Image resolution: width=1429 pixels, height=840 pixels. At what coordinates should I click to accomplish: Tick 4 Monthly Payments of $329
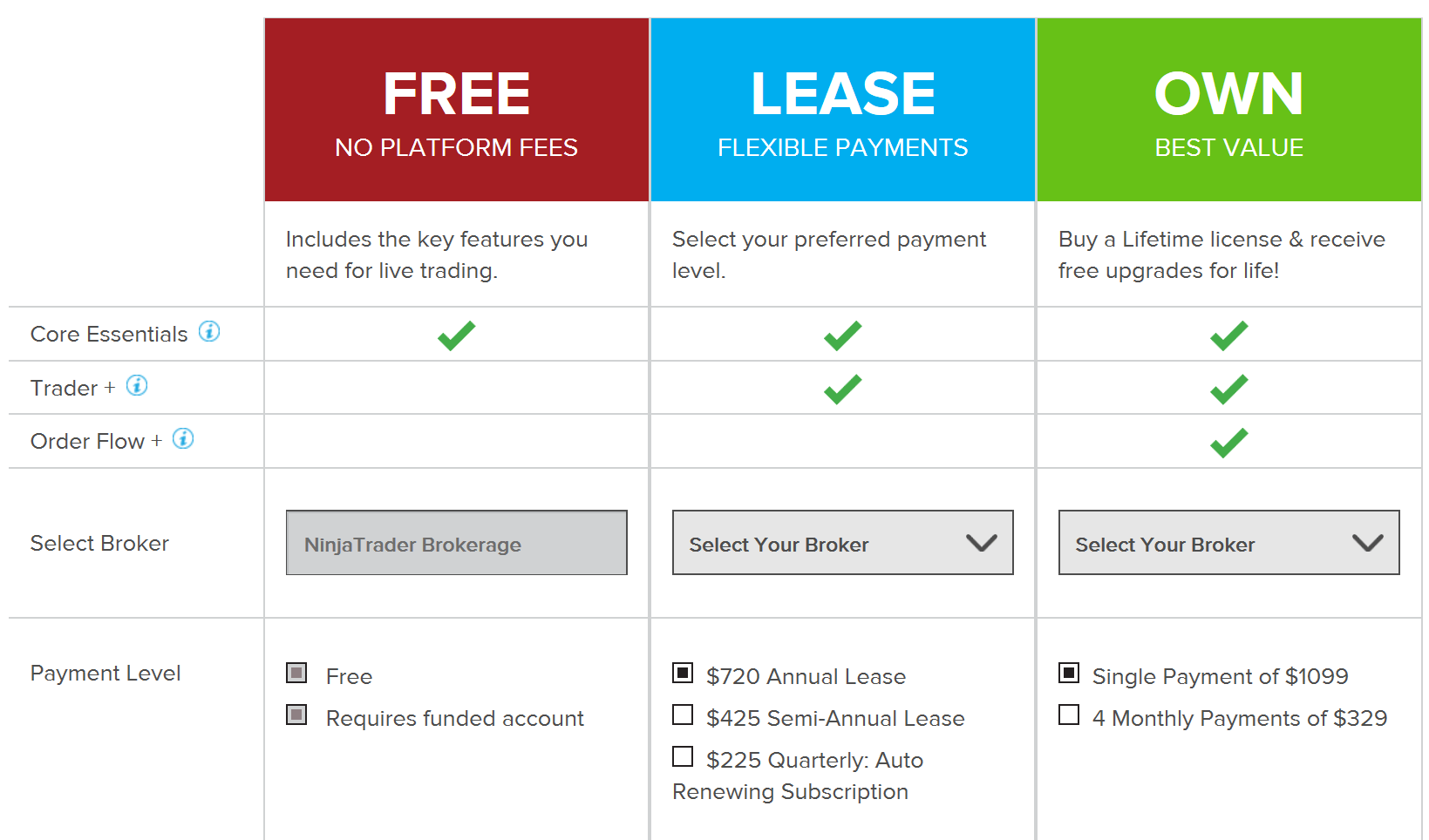click(x=1069, y=715)
